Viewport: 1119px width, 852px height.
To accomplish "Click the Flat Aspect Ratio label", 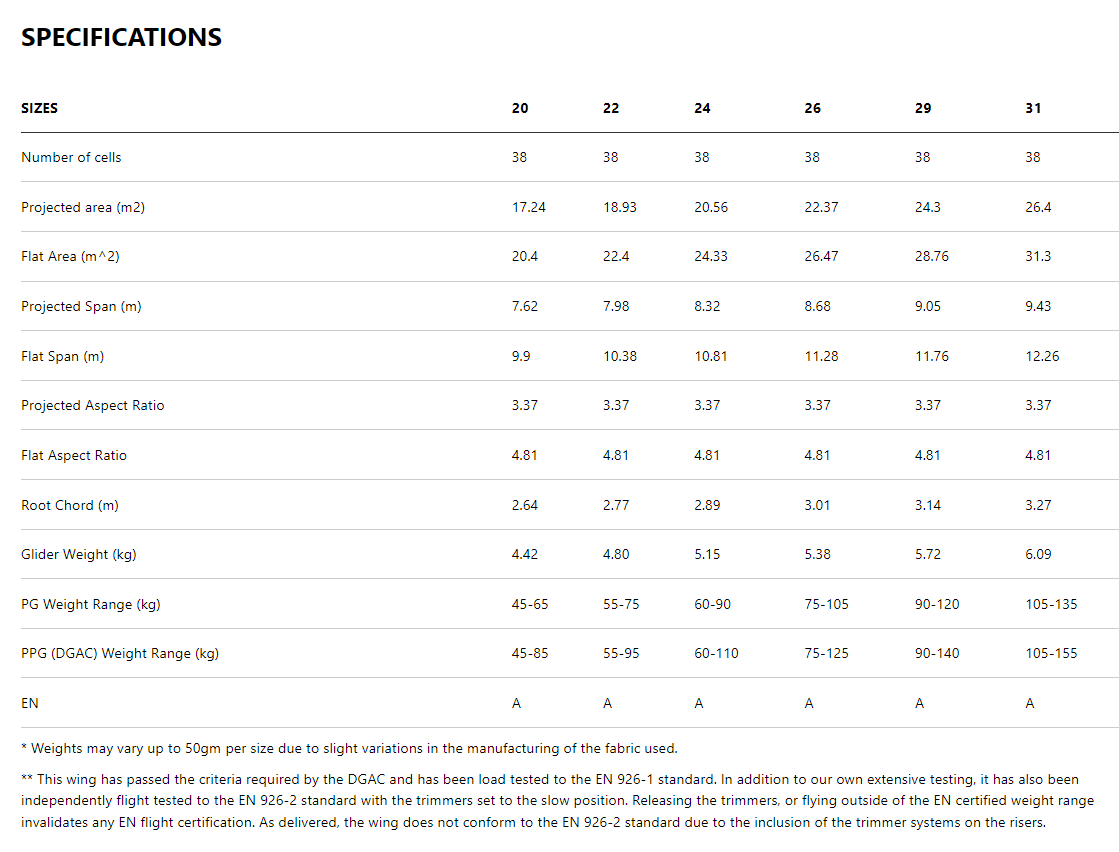I will [x=74, y=455].
